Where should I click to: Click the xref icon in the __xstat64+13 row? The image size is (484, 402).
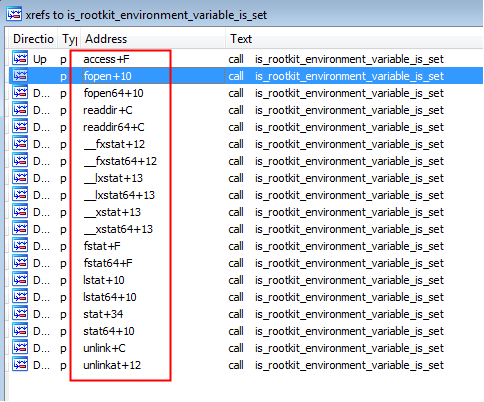click(x=20, y=228)
